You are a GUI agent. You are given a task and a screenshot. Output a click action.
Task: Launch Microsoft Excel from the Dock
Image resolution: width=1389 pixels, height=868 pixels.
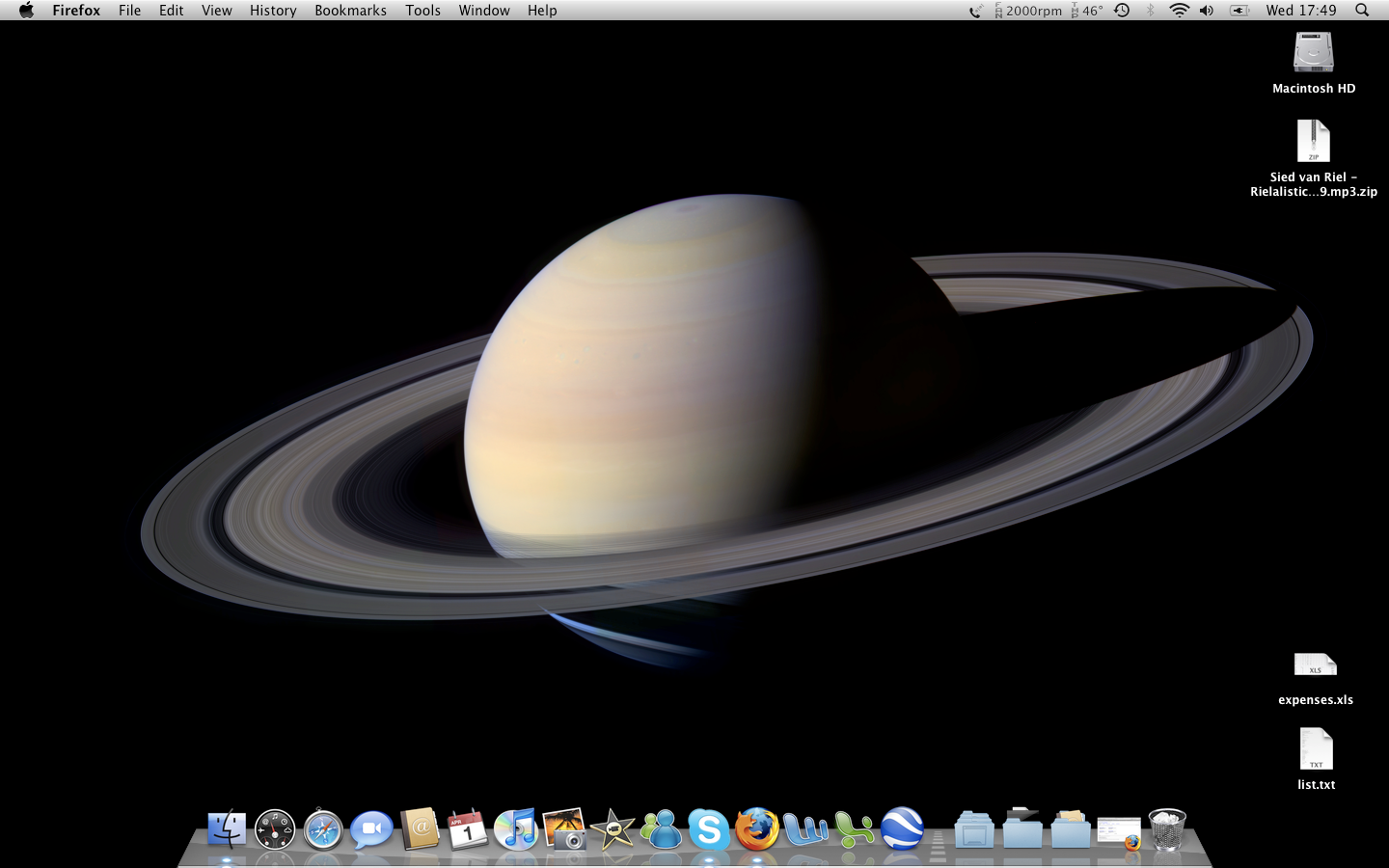[854, 829]
